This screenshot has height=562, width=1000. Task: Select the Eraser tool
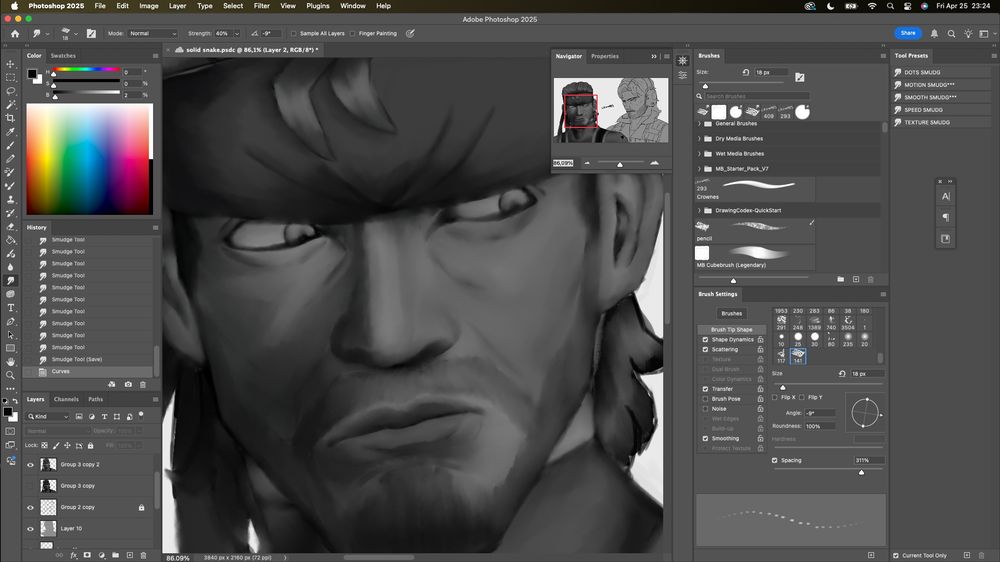(10, 226)
